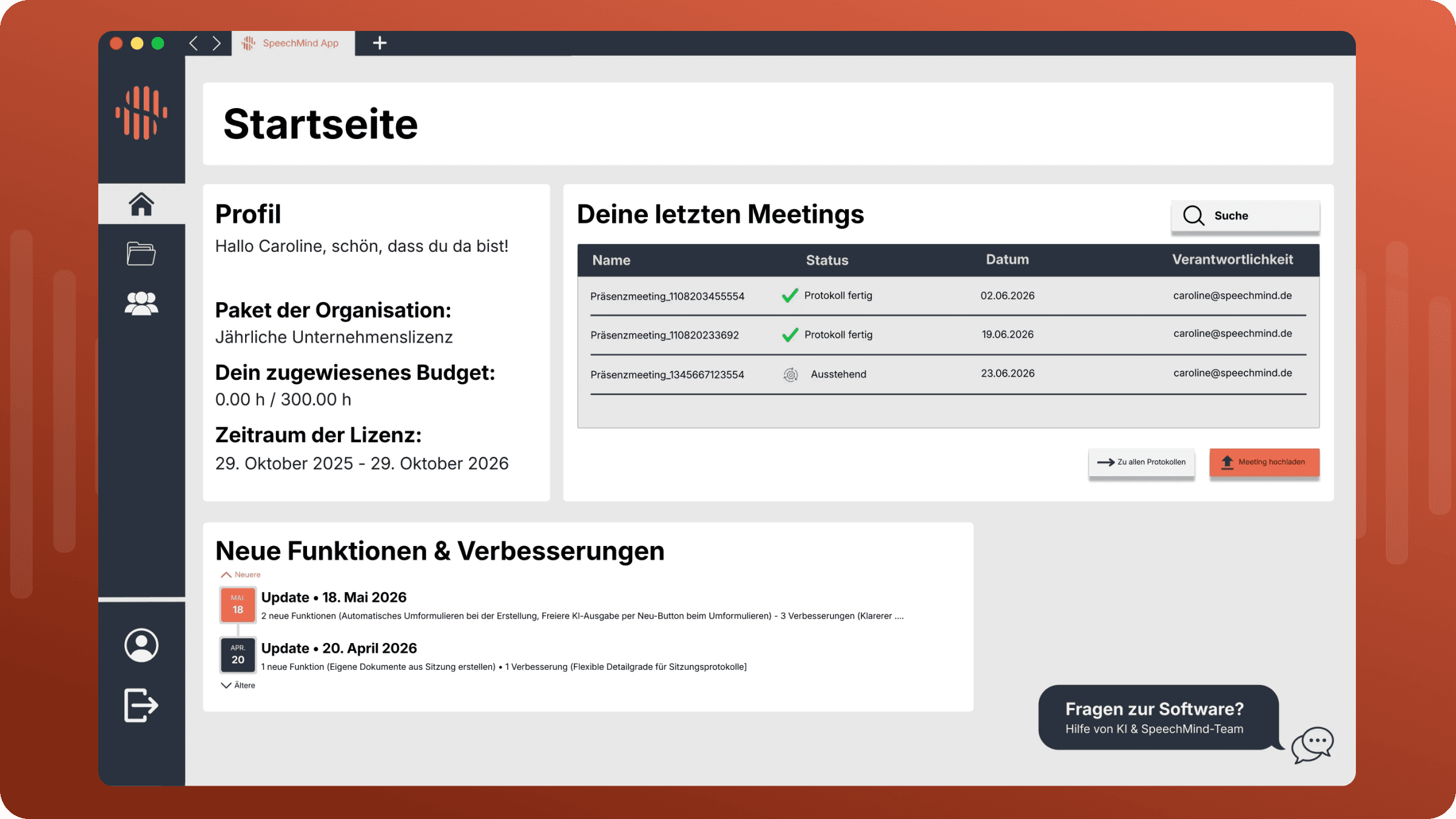Click the 20. April update description text
The height and width of the screenshot is (819, 1456).
[x=504, y=667]
